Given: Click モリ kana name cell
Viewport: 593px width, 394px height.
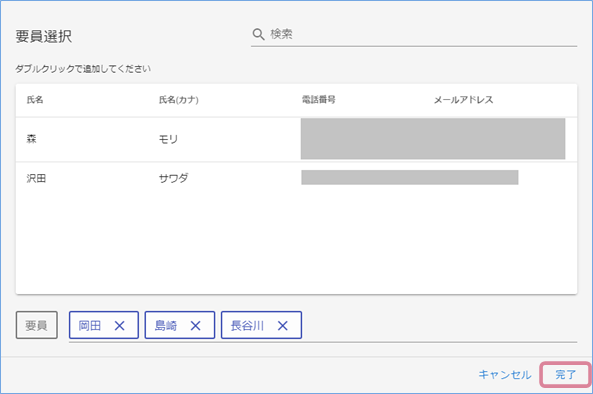Looking at the screenshot, I should click(168, 140).
